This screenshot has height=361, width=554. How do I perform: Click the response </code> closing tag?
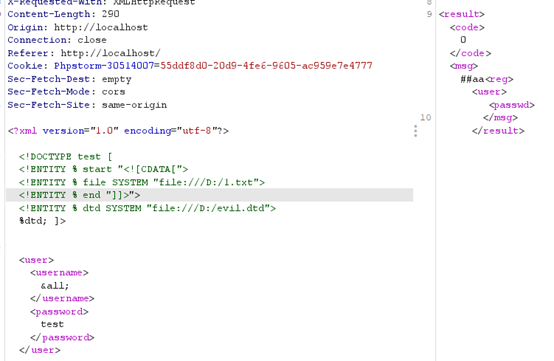[470, 53]
